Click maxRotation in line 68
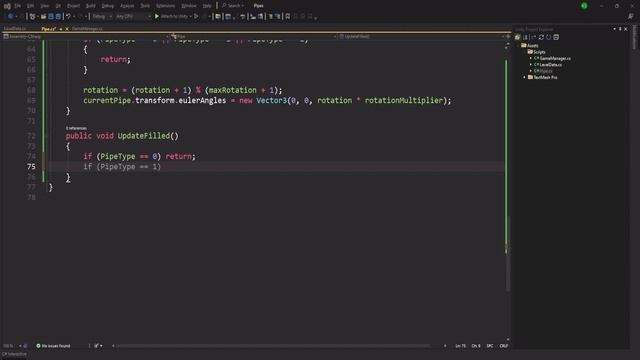This screenshot has width=640, height=360. (233, 90)
